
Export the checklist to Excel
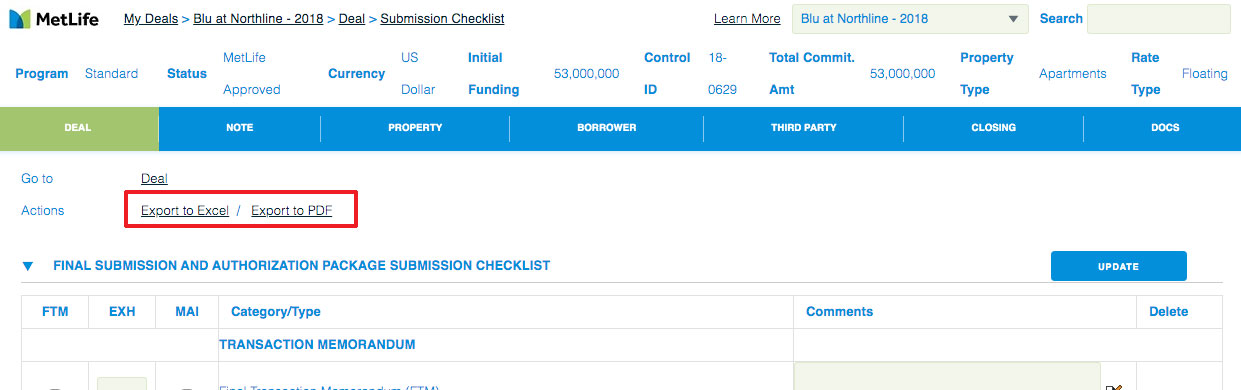click(185, 211)
